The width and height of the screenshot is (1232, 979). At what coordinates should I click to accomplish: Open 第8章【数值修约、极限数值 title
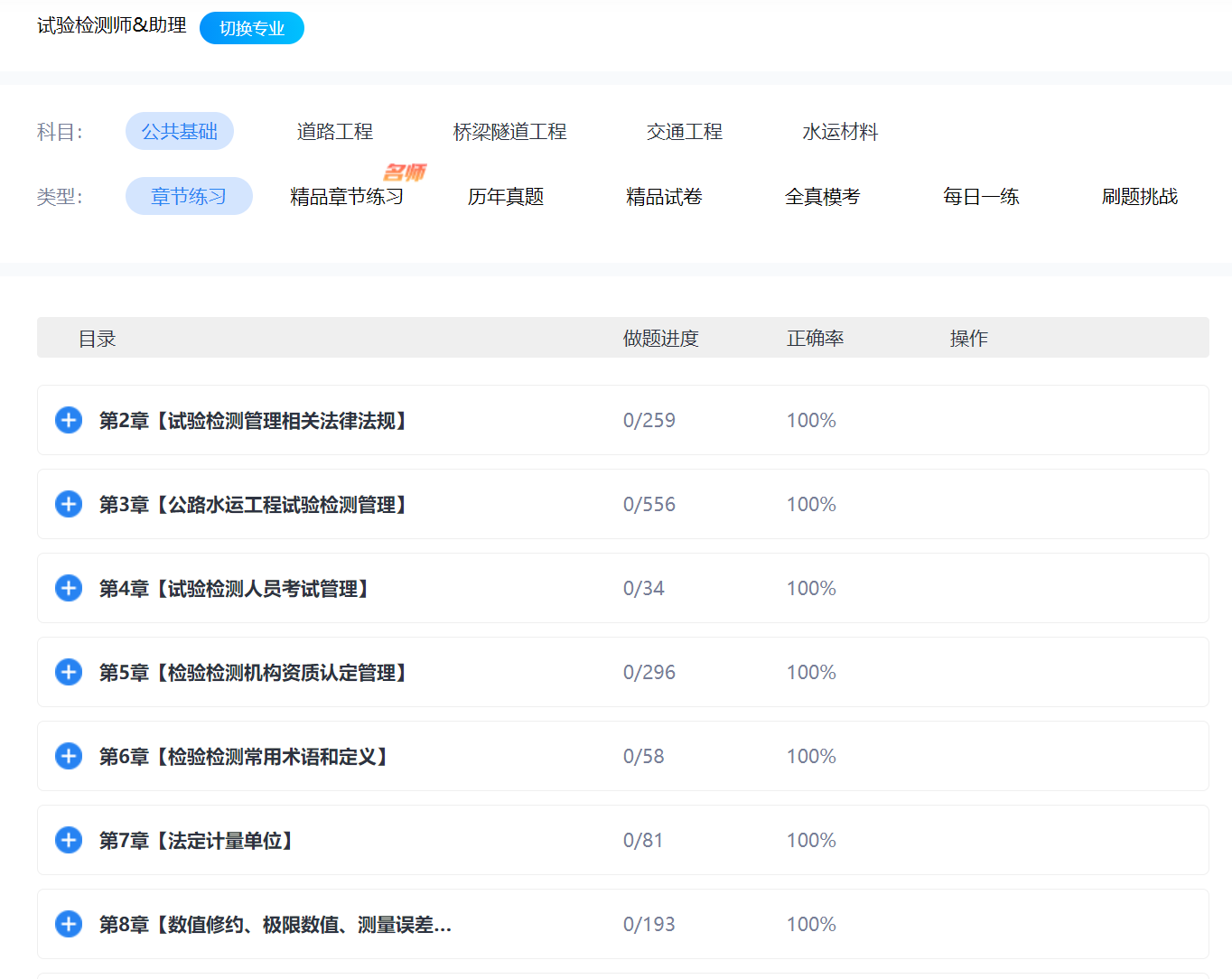(x=275, y=925)
